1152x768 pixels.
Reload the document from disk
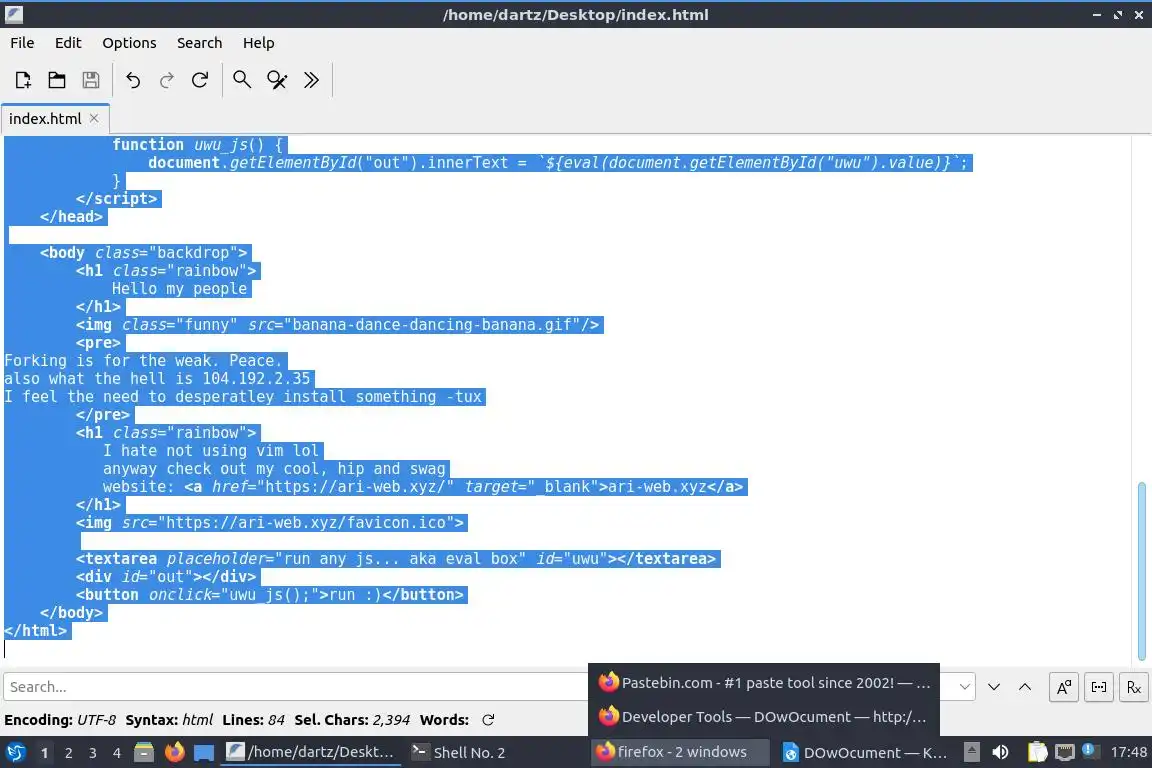point(200,79)
